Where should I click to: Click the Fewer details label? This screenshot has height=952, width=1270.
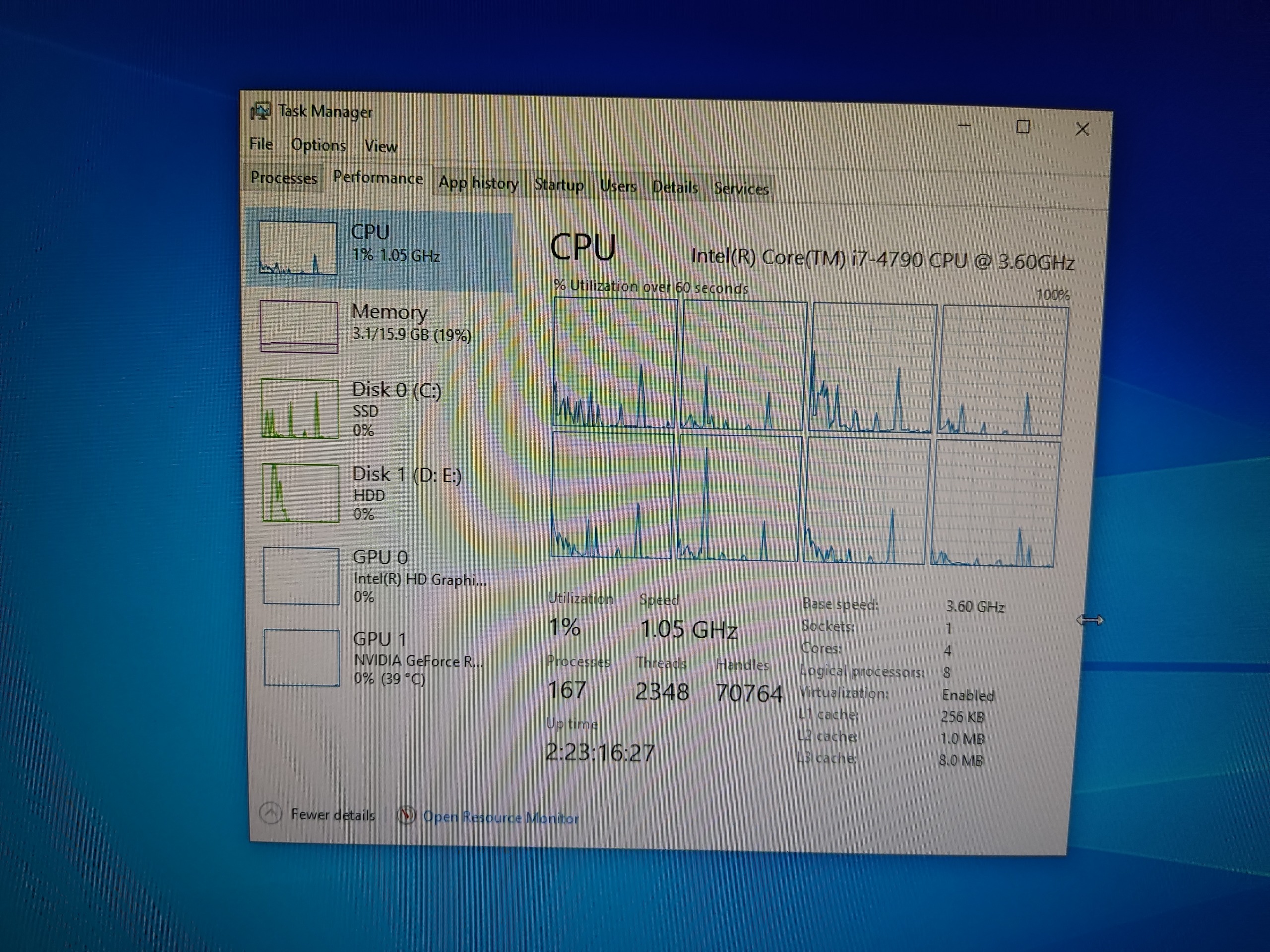coord(332,815)
